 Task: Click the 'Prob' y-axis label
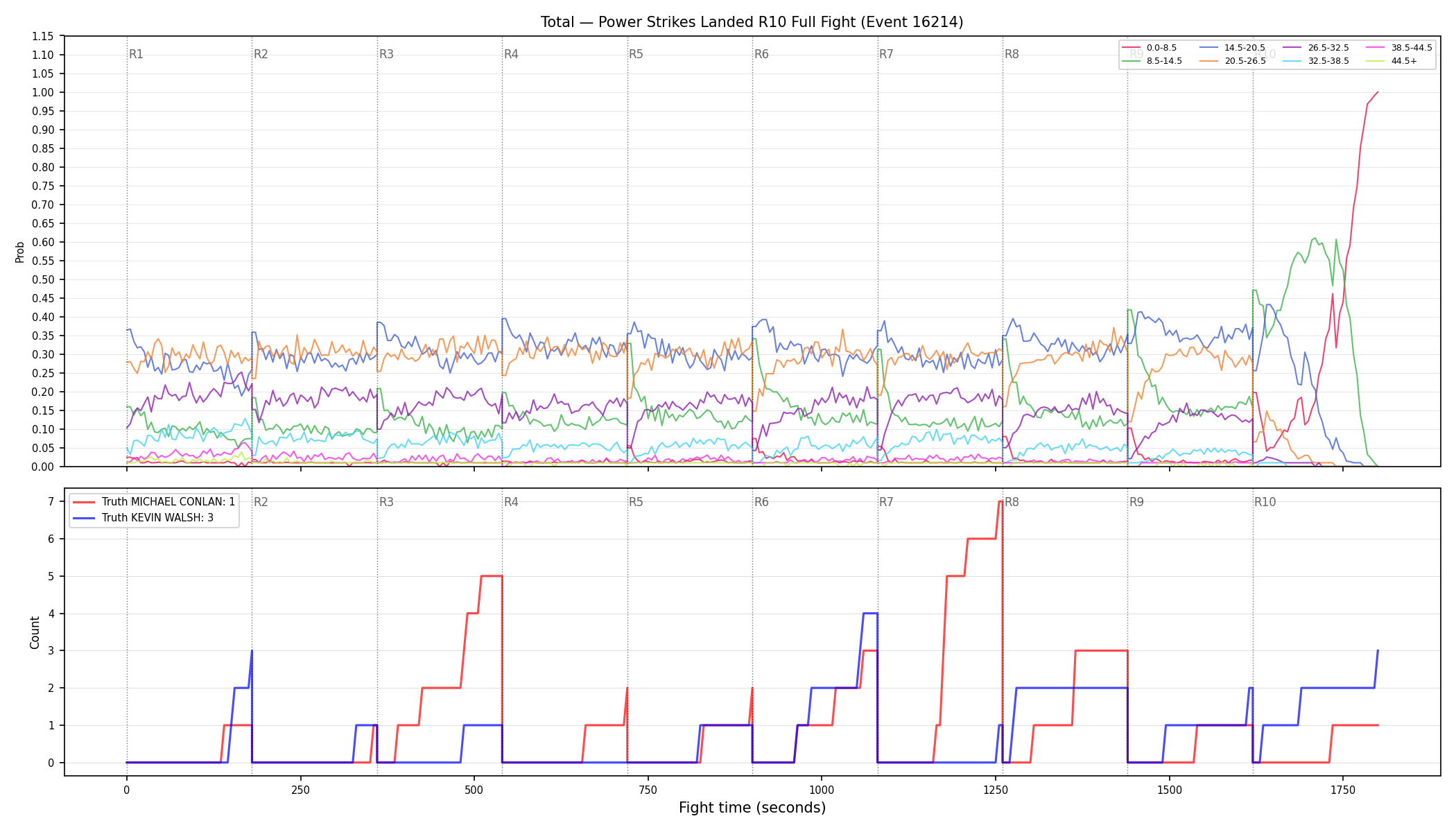(19, 252)
